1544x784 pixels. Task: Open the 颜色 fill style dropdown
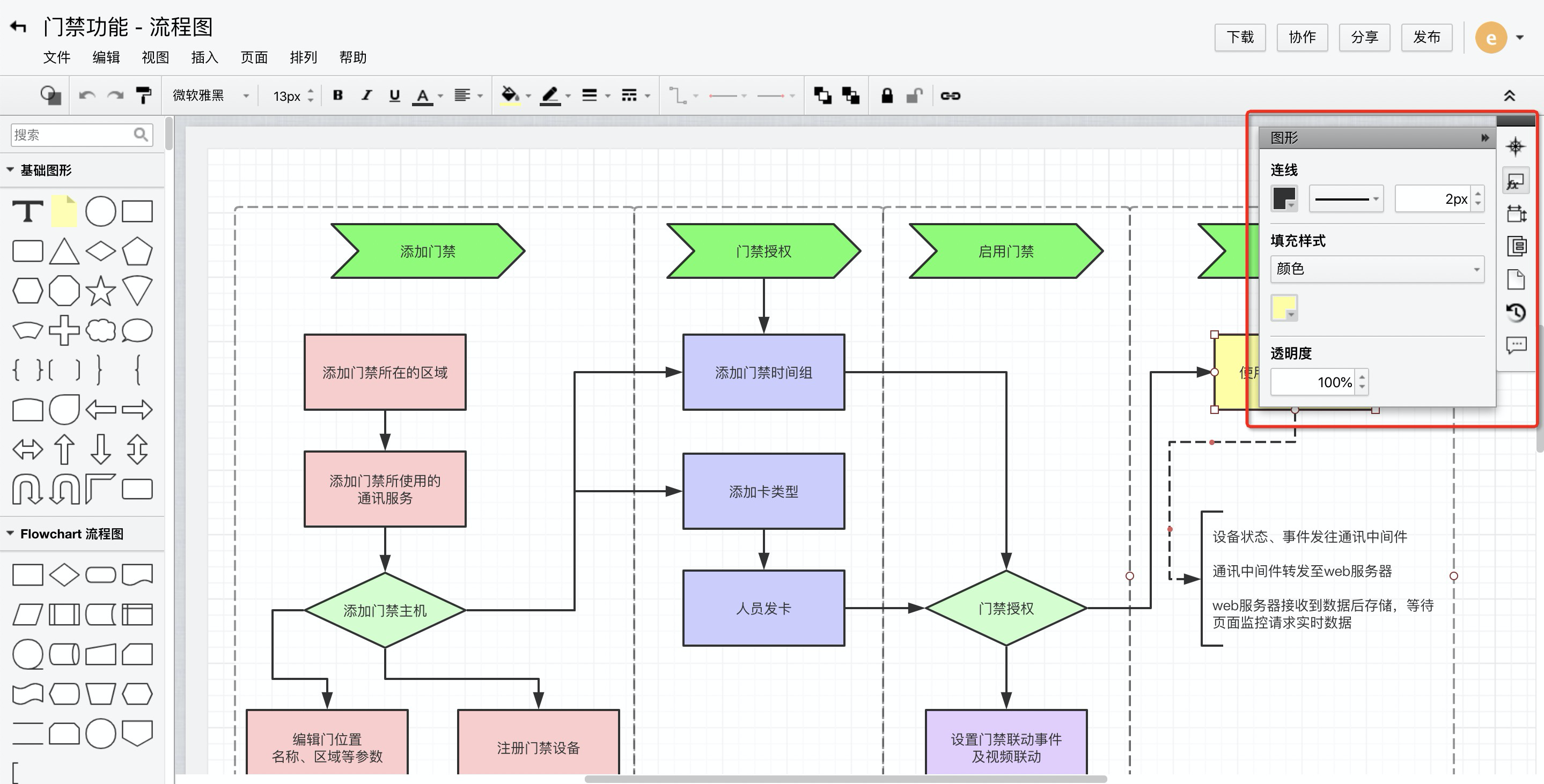click(1376, 269)
